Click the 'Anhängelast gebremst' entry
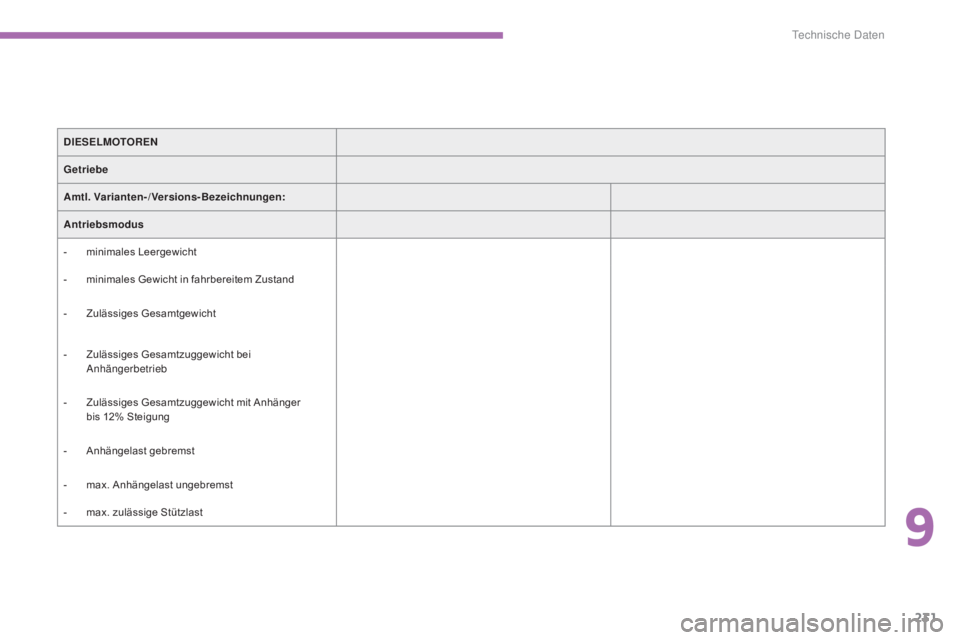960x640 pixels. coord(140,451)
